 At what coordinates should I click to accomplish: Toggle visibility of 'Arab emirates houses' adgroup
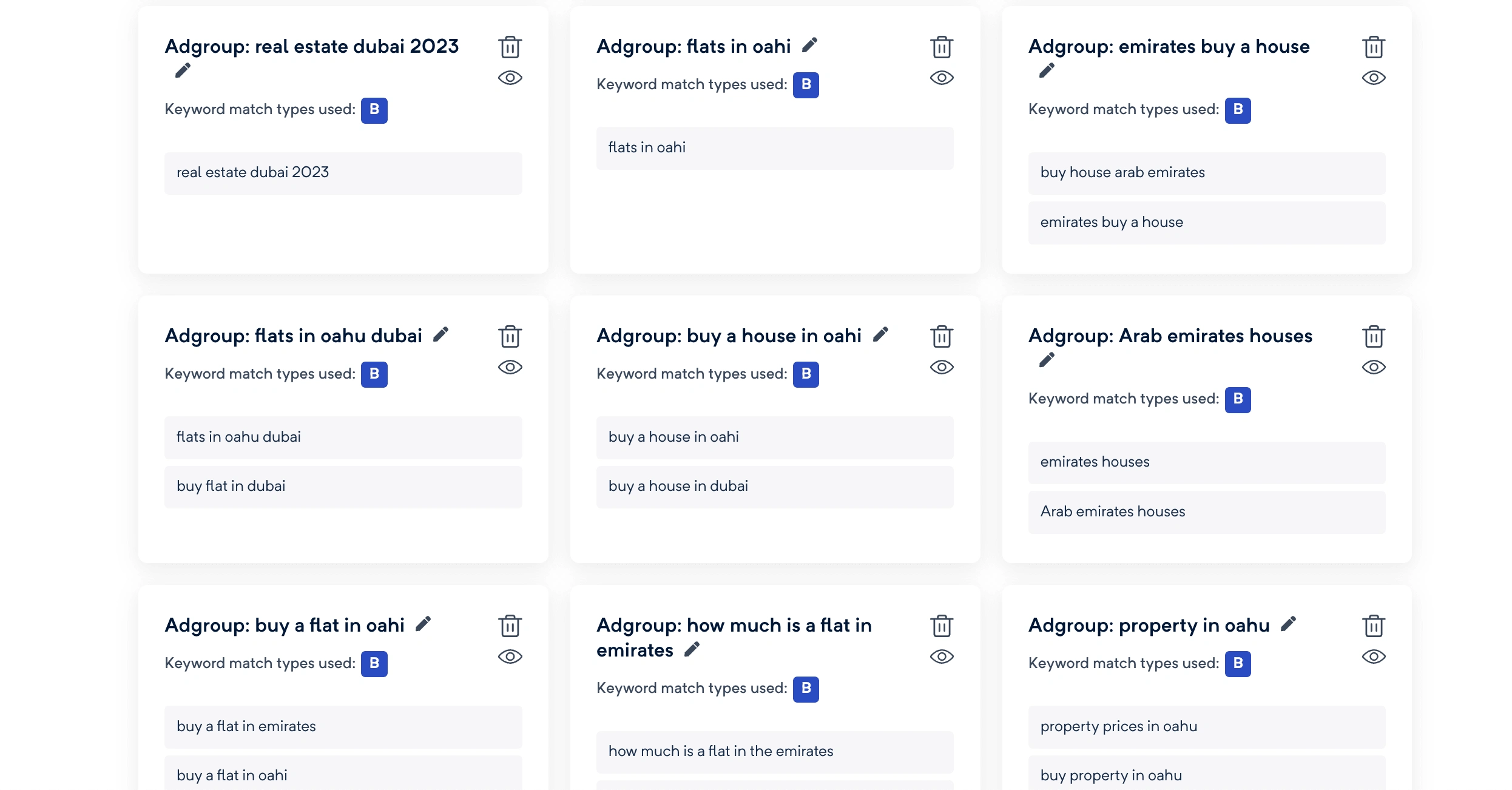[x=1373, y=367]
